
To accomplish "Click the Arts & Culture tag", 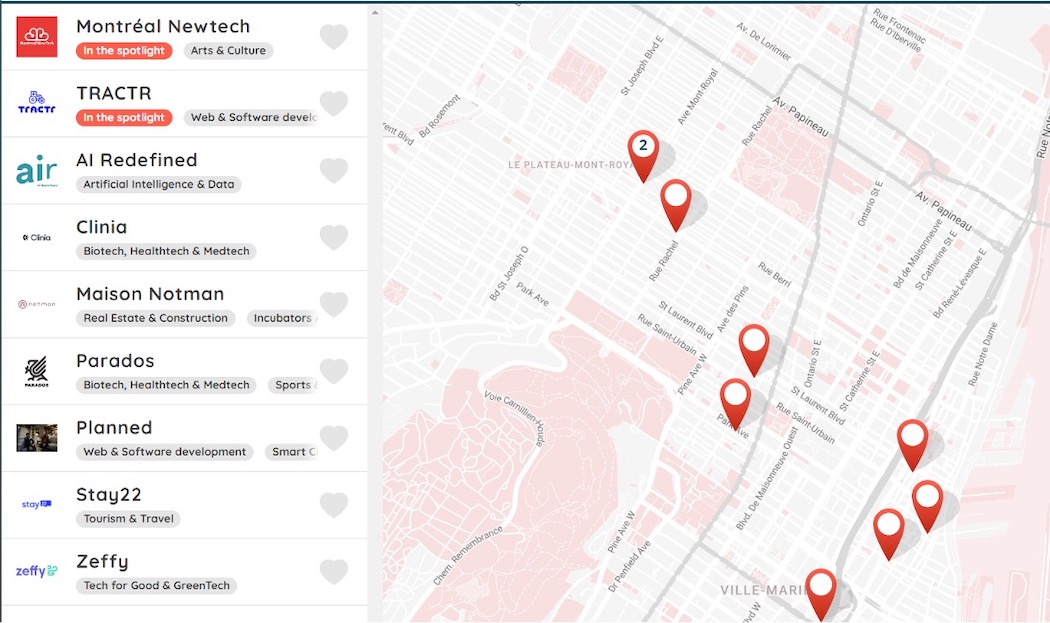I will pos(229,51).
